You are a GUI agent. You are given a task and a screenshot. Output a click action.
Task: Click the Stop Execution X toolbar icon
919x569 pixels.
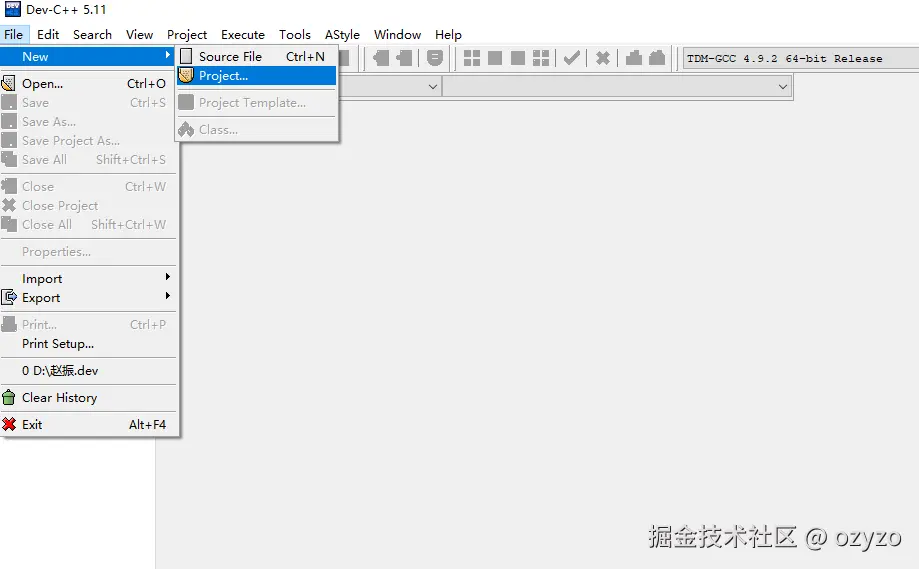coord(603,58)
